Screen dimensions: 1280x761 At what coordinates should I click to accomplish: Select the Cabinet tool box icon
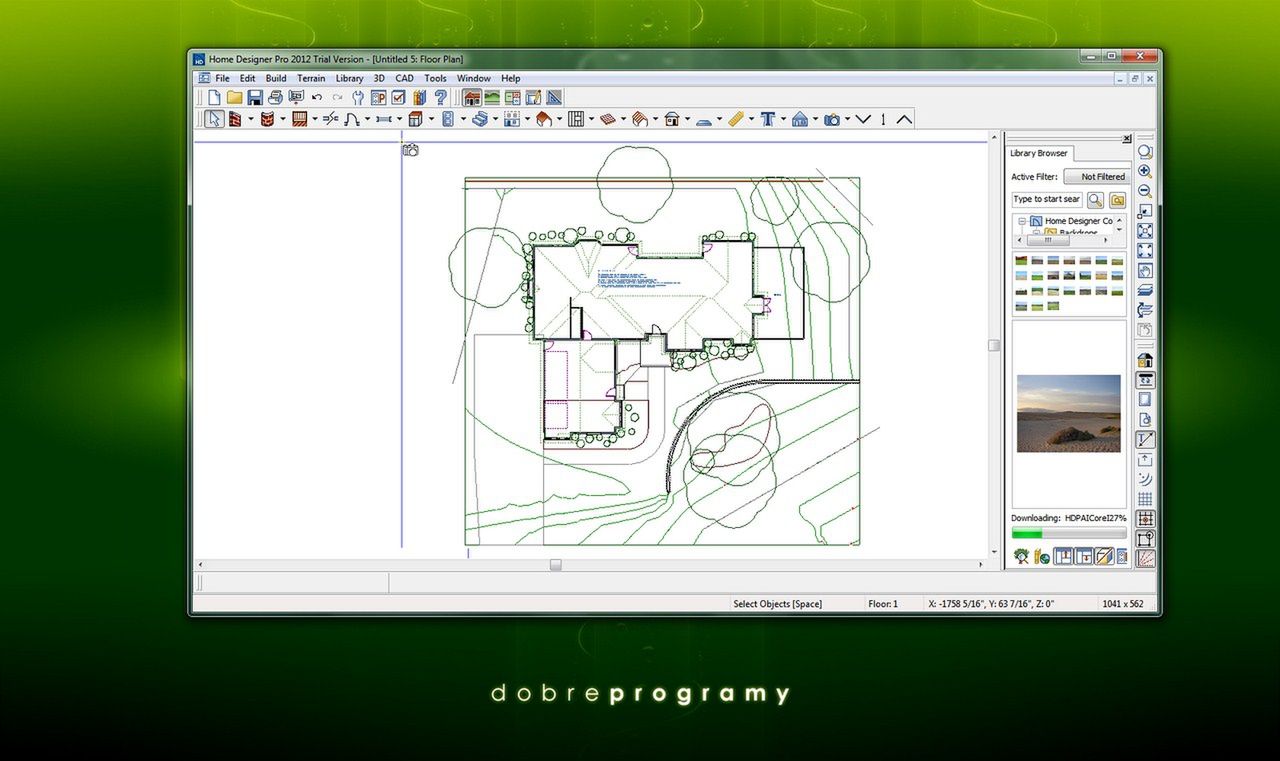click(414, 119)
